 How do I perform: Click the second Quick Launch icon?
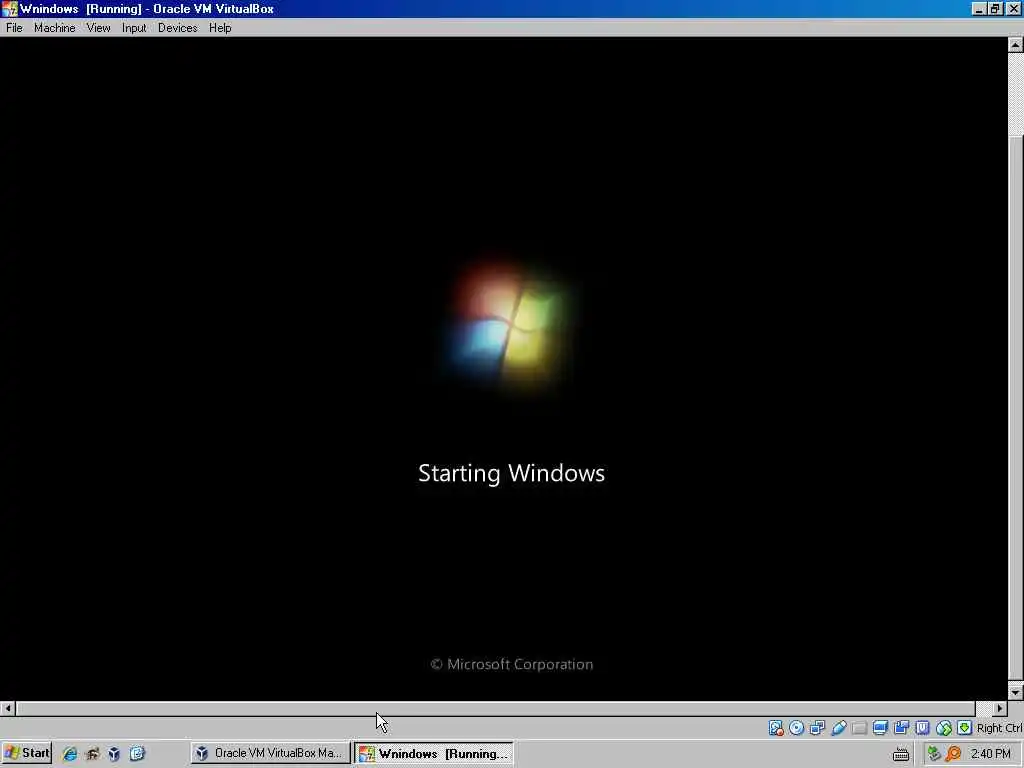point(92,754)
